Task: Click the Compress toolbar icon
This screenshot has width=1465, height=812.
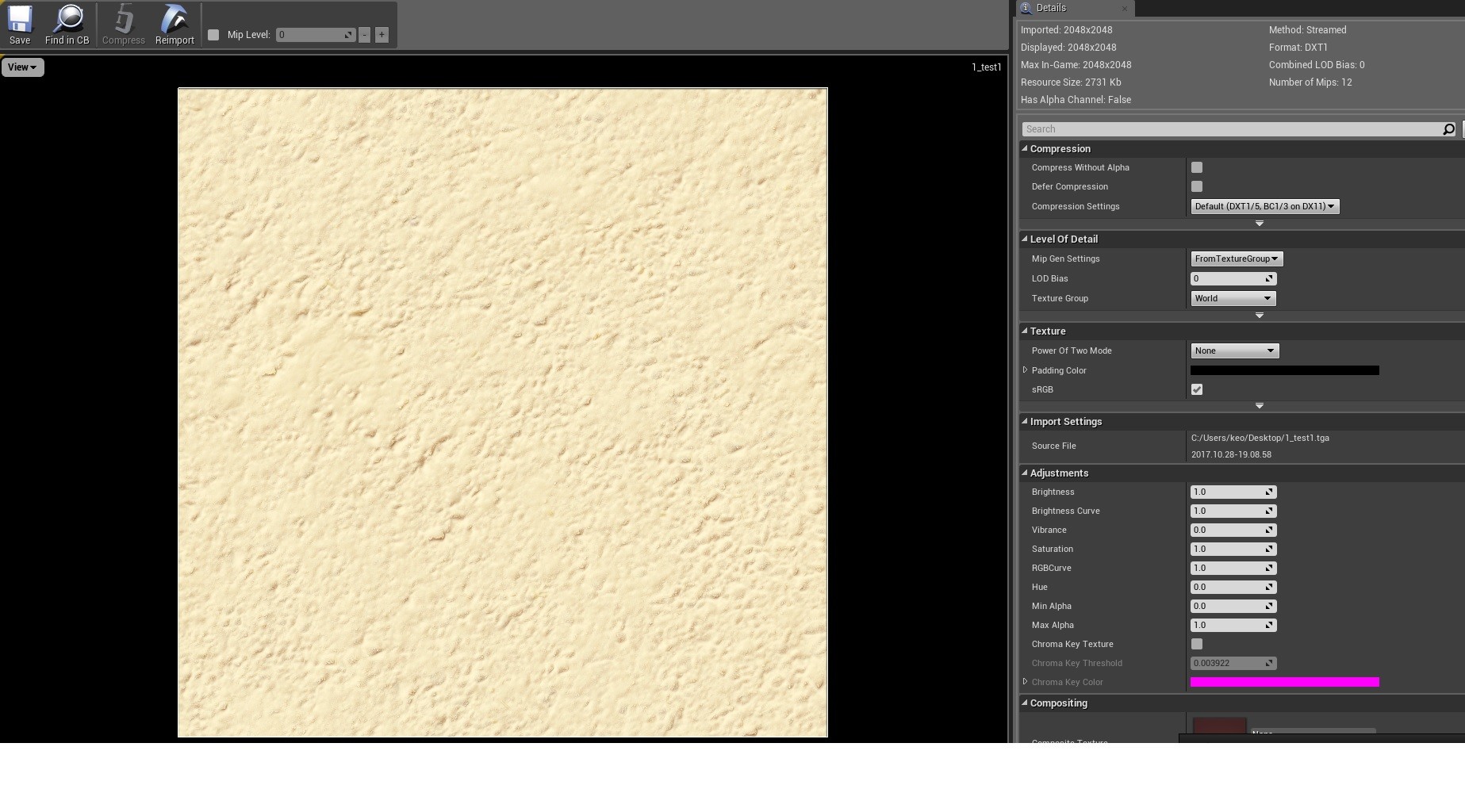Action: [124, 25]
